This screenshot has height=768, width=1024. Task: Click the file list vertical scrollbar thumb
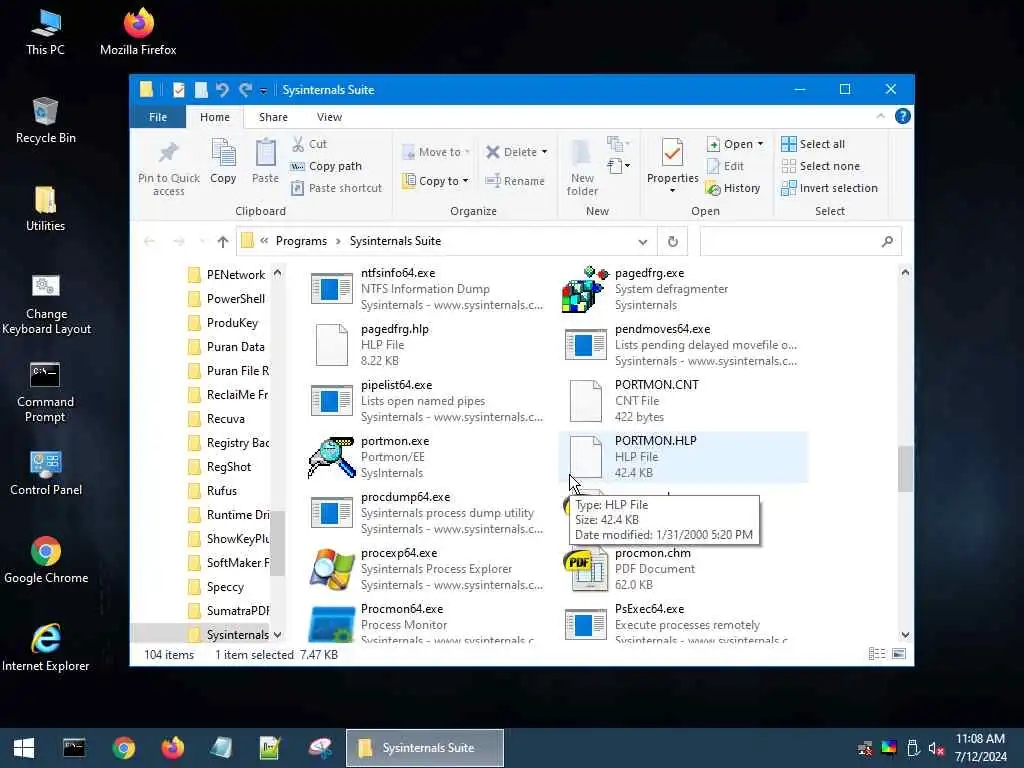click(x=904, y=468)
